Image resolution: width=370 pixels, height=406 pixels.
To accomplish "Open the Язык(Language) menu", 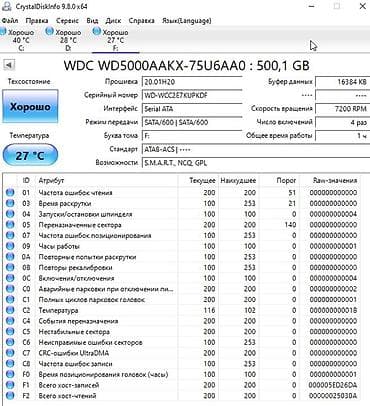I will (186, 21).
